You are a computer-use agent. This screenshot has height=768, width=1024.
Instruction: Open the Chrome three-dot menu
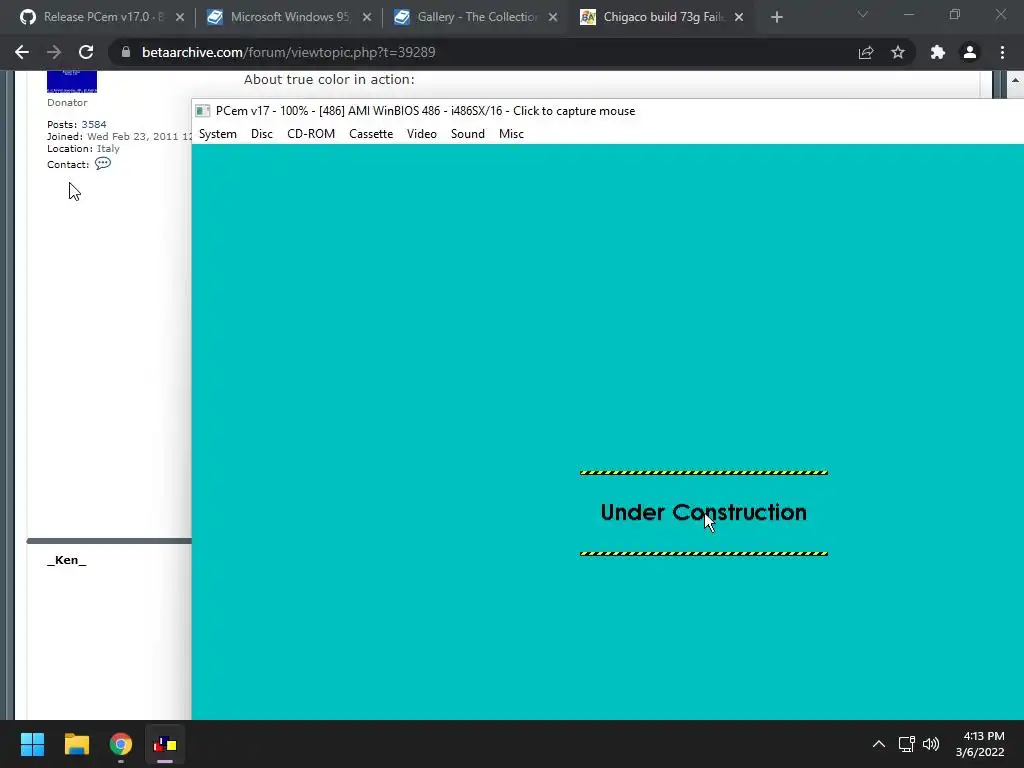click(x=1002, y=52)
